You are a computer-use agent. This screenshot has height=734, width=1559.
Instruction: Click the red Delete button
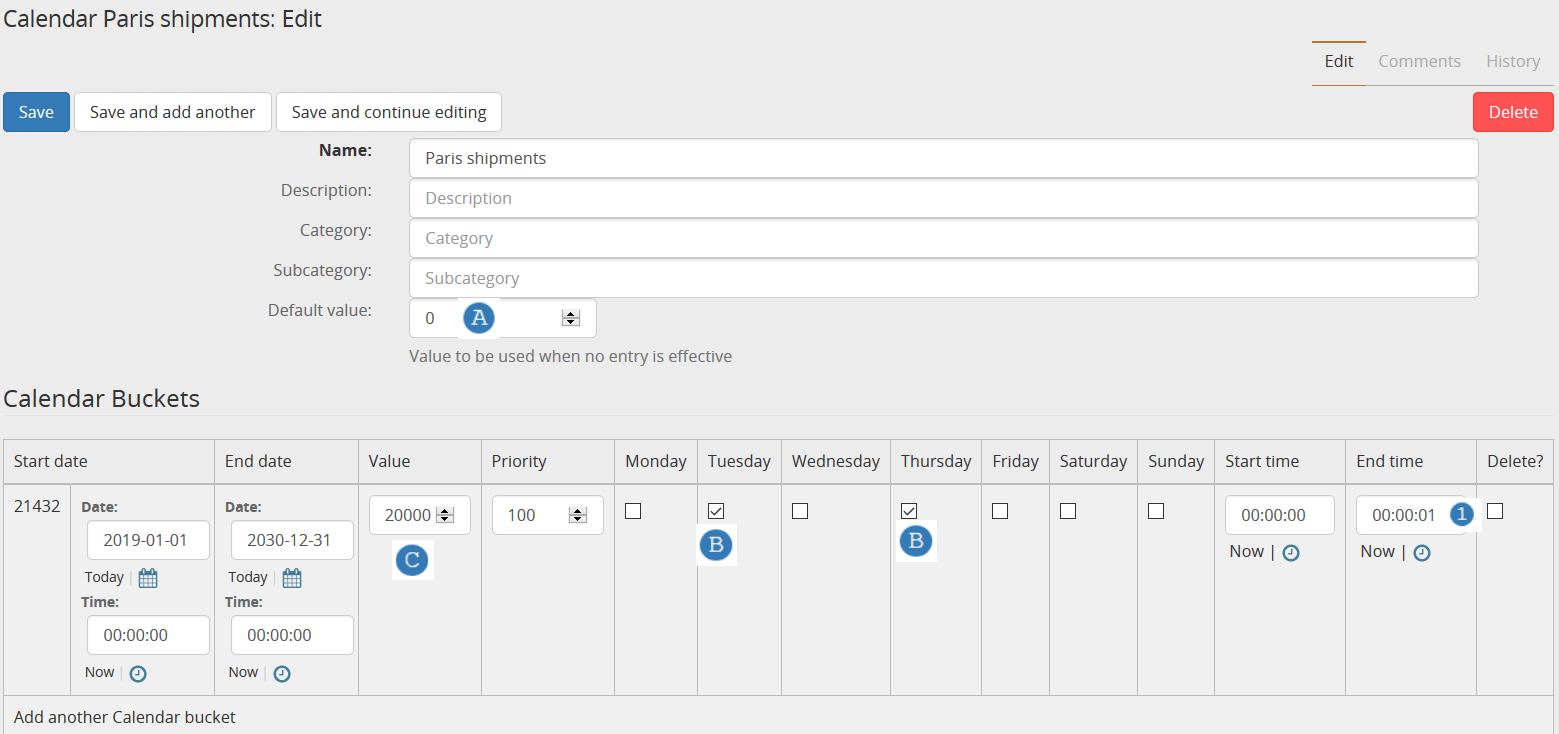(x=1512, y=112)
